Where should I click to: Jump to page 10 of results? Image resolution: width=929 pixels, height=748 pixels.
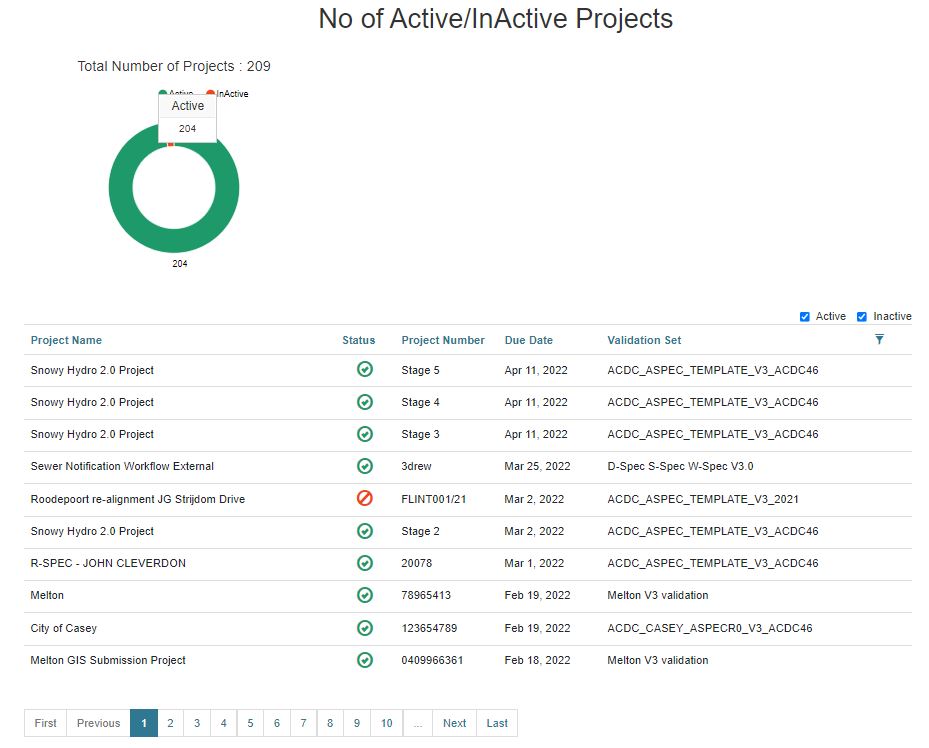click(386, 723)
